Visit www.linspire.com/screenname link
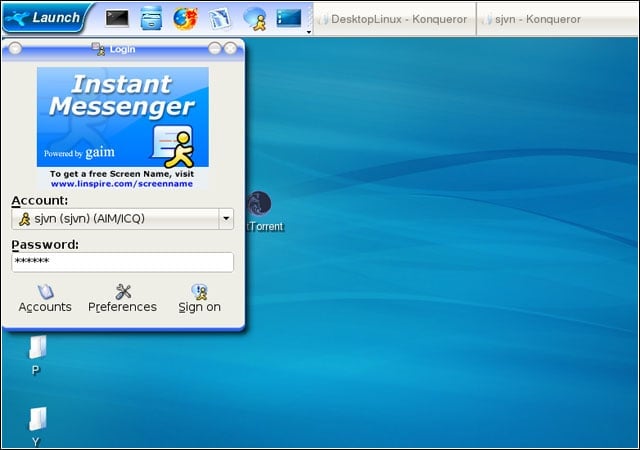Viewport: 640px width, 450px height. (x=122, y=184)
